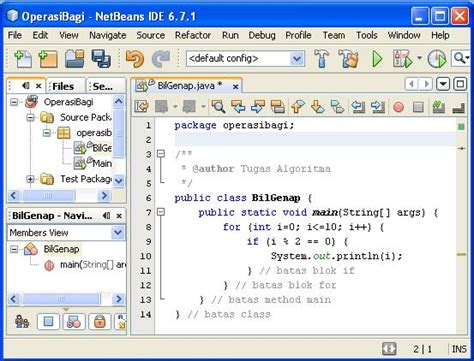Screen dimensions: 474x361
Task: Run the main project with green play icon
Action: (x=377, y=59)
